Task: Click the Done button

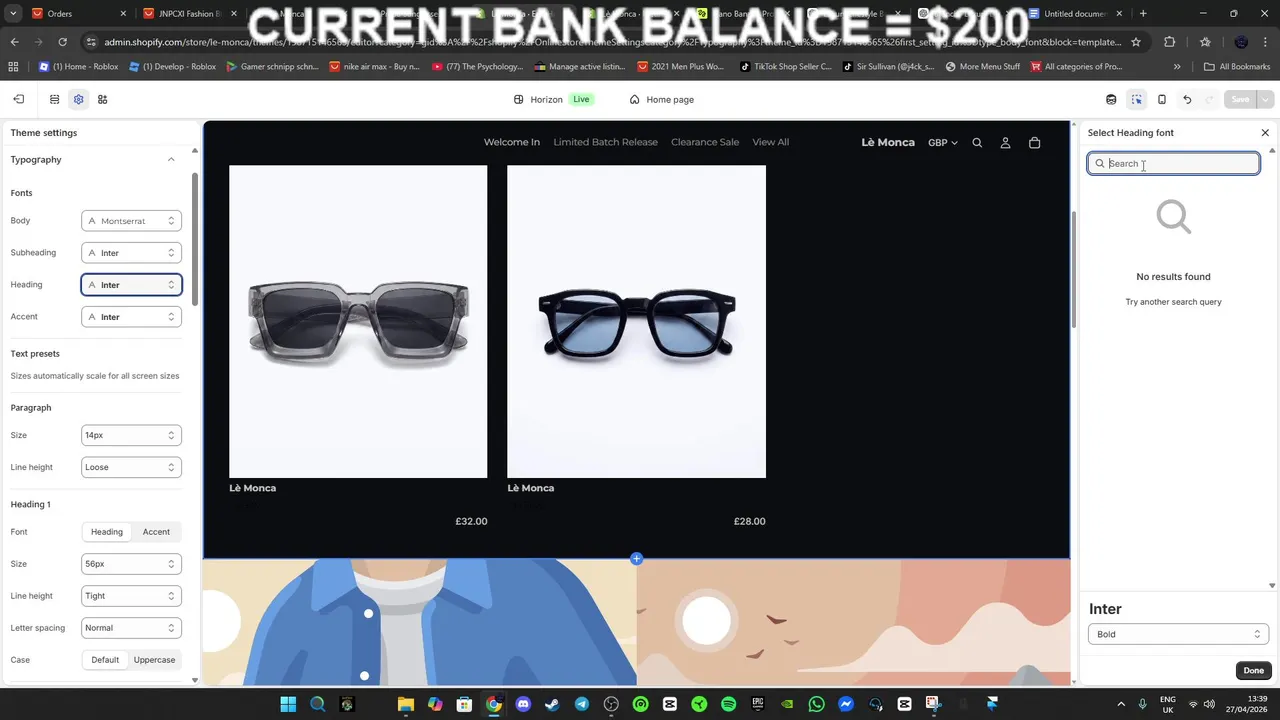Action: click(1253, 670)
